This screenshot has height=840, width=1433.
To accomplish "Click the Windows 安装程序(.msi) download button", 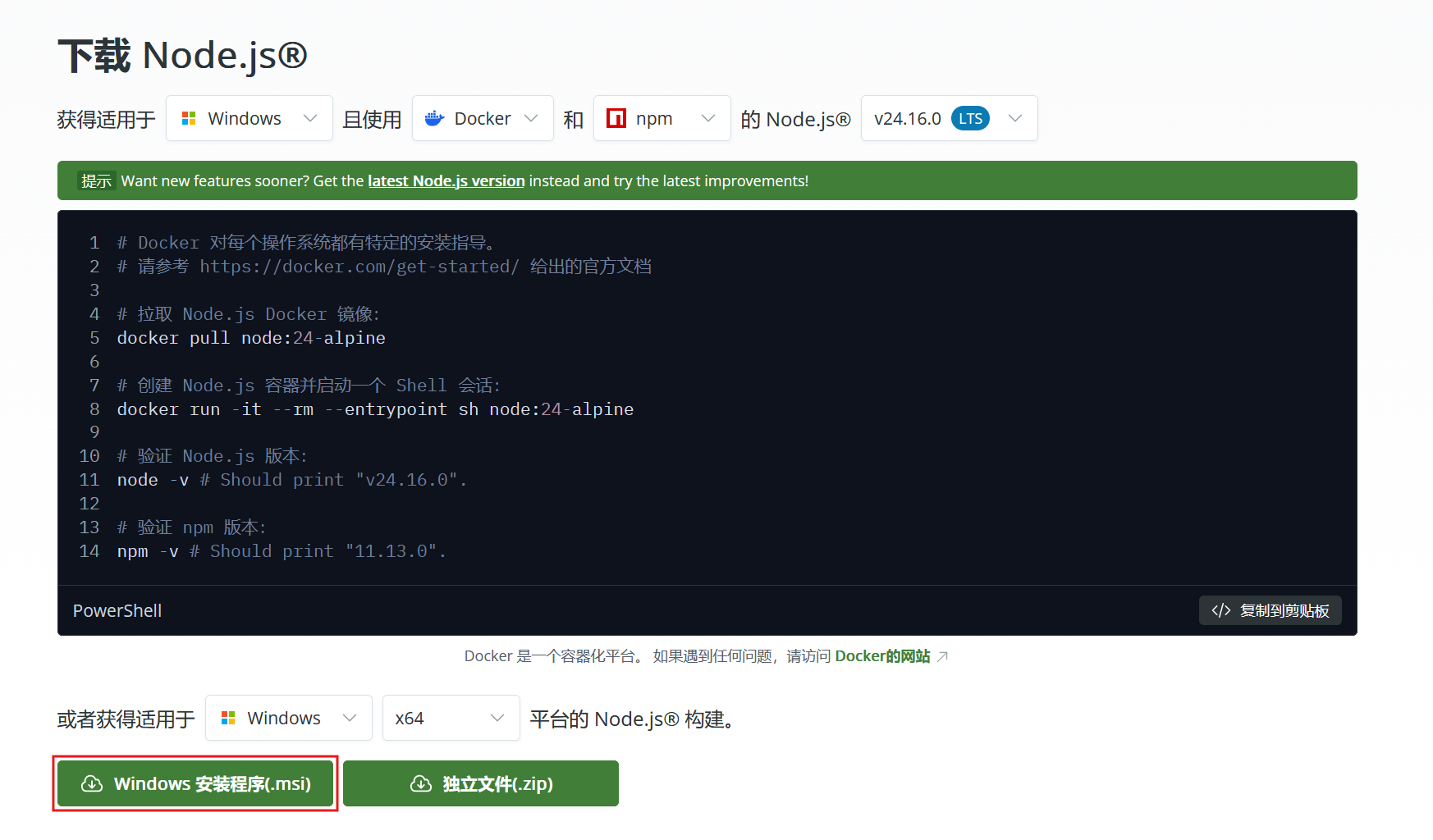I will 195,783.
